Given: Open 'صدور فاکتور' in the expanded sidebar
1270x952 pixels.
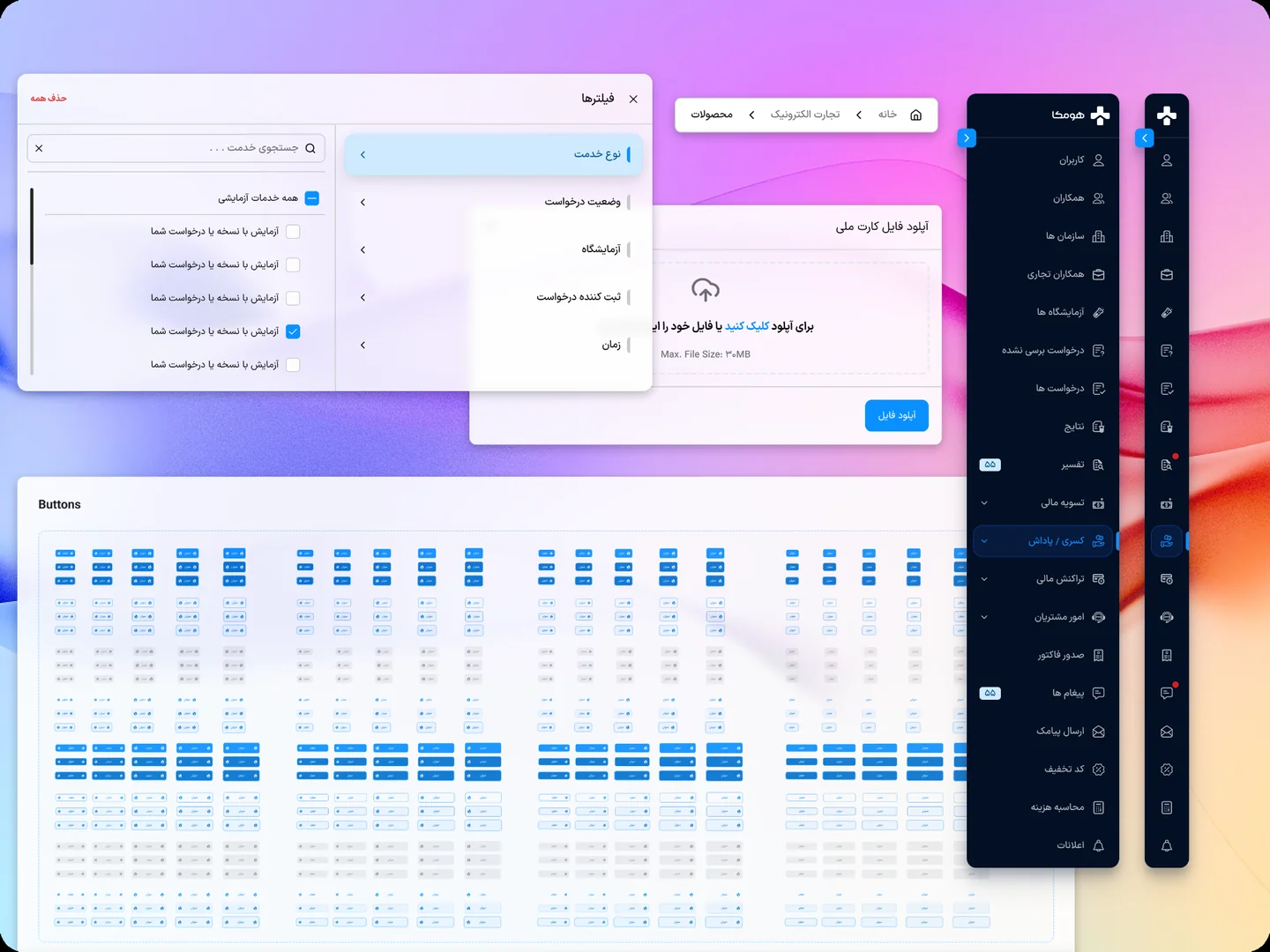Looking at the screenshot, I should 1042,655.
